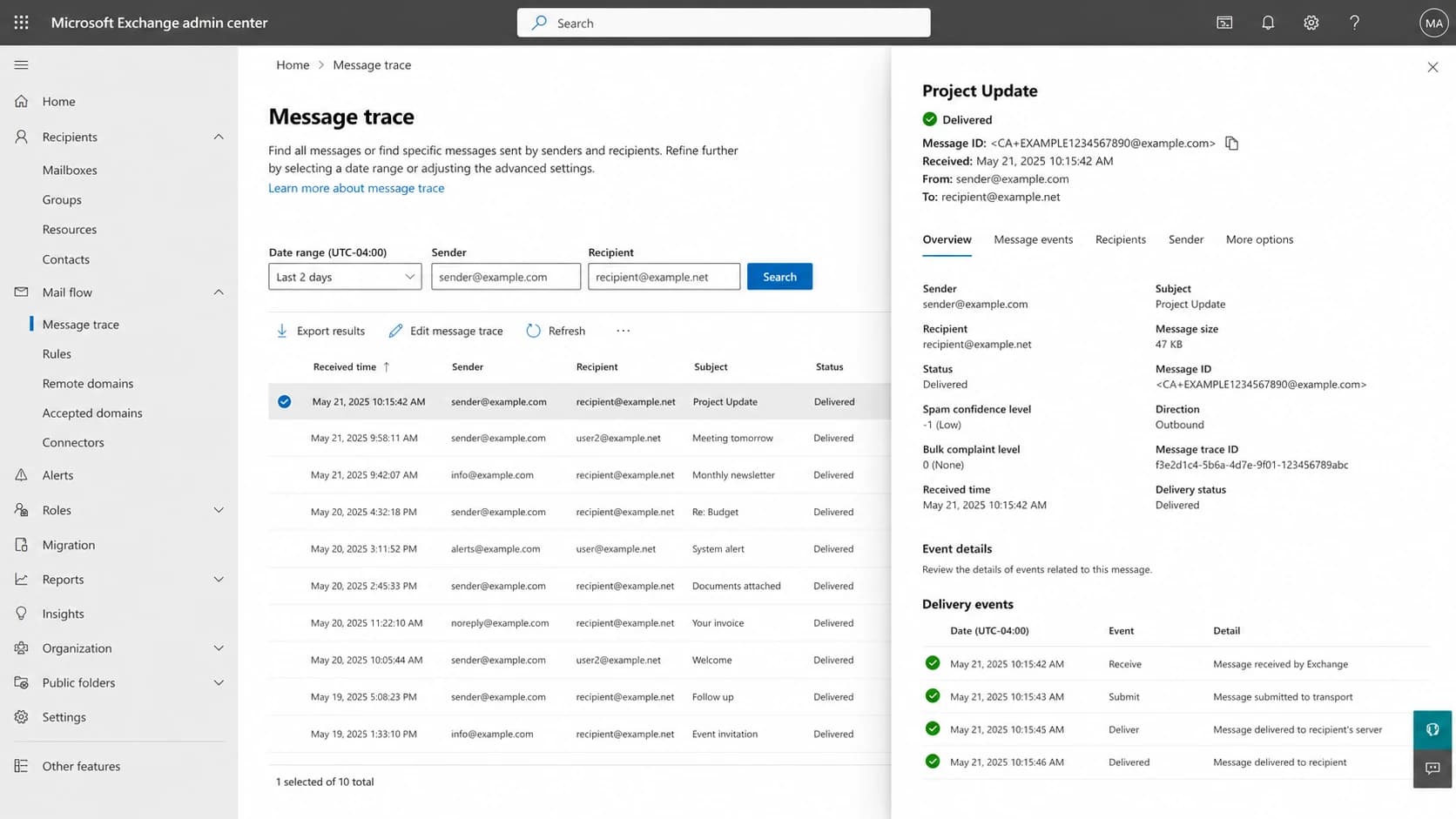Click the feedback chat icon button

pos(1432,769)
